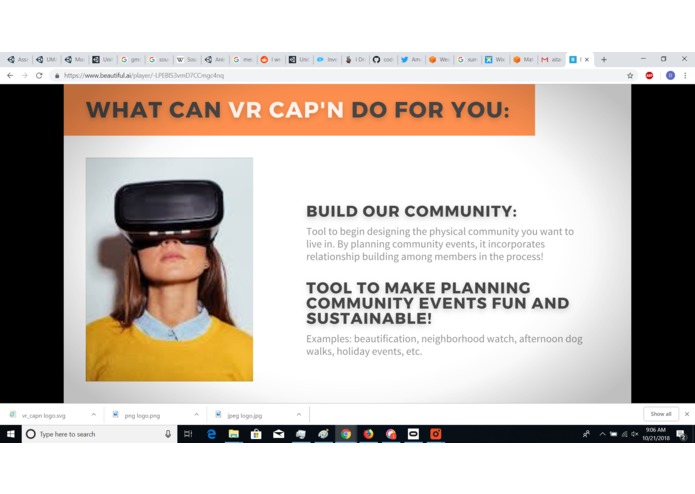Open File Explorer from the taskbar

click(x=234, y=434)
